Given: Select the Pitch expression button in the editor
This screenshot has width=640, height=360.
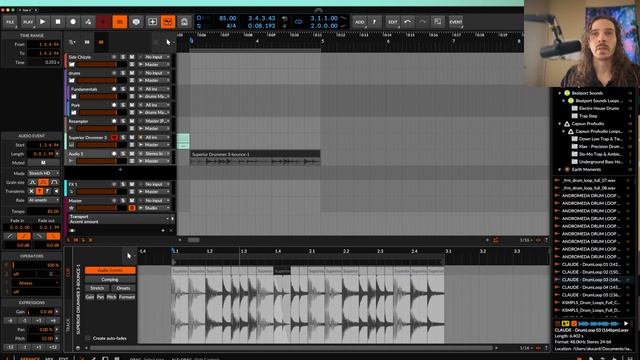Looking at the screenshot, I should coord(111,297).
